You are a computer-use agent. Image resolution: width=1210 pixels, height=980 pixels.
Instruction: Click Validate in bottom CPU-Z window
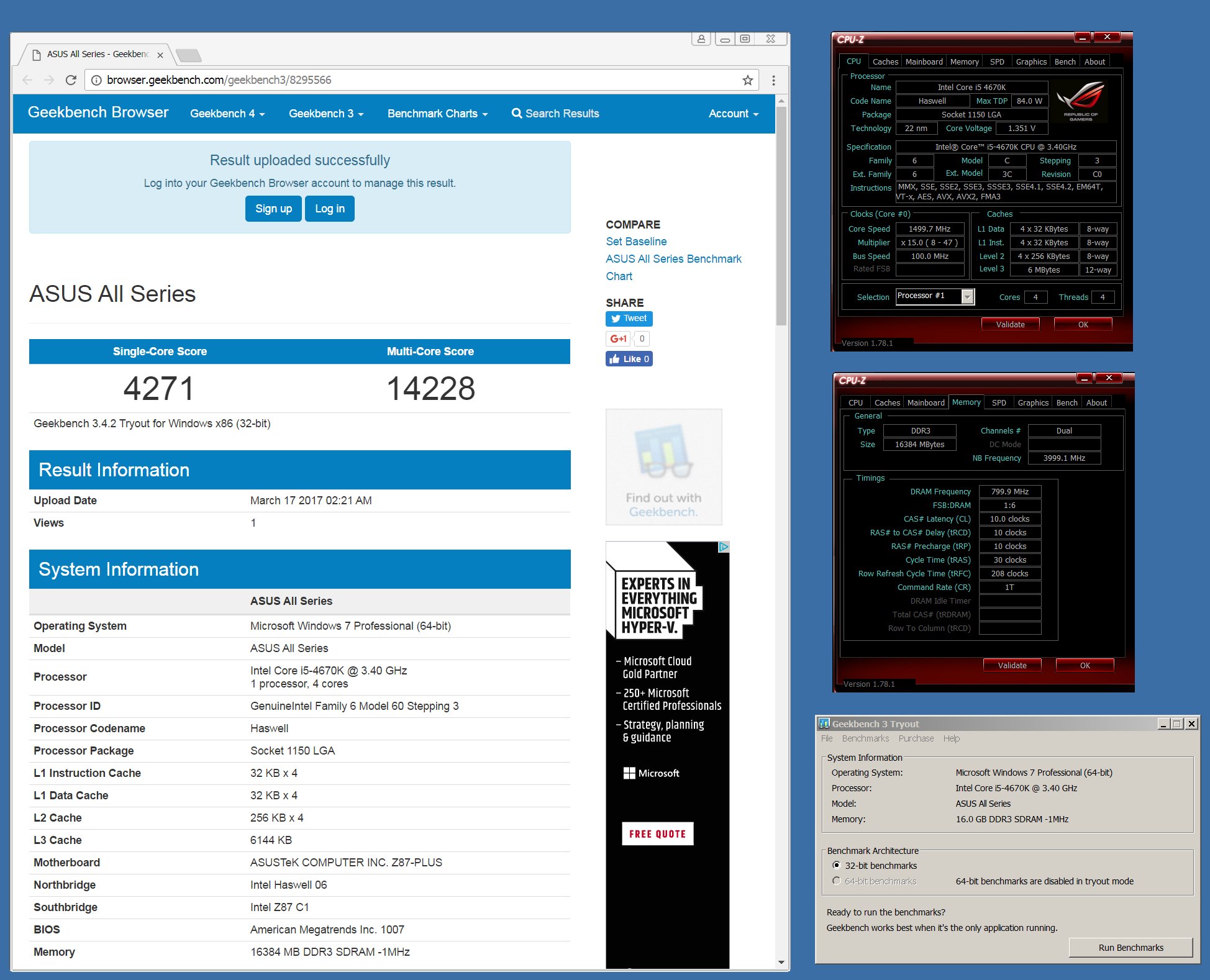click(x=1012, y=665)
